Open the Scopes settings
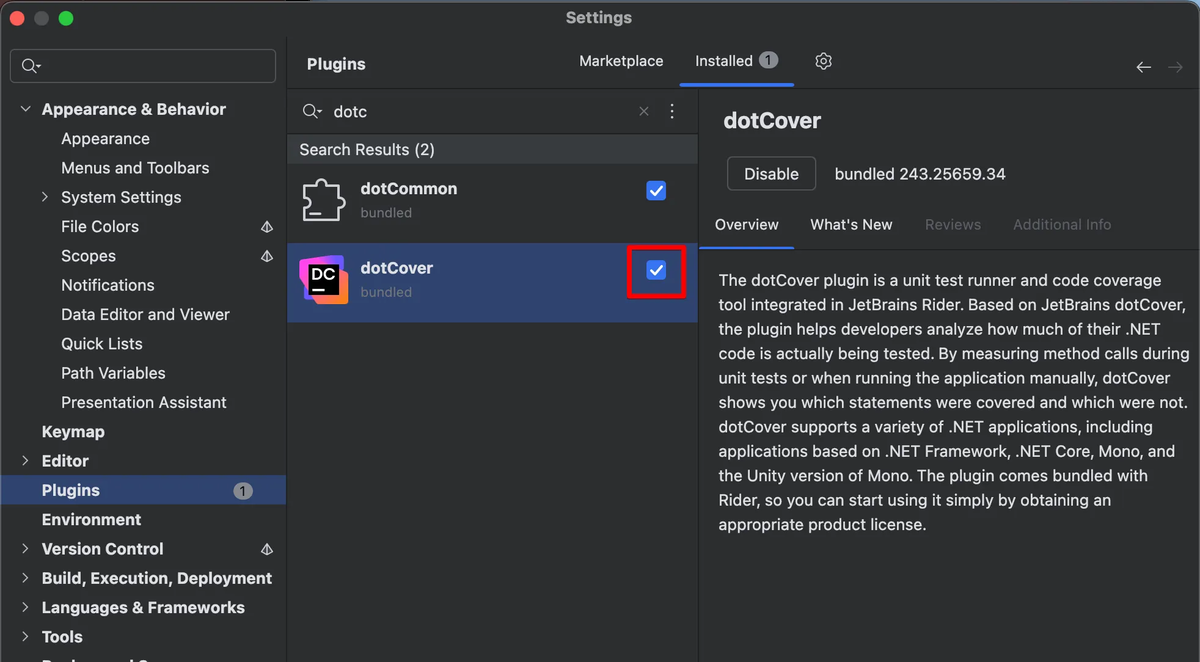This screenshot has width=1200, height=662. 88,256
